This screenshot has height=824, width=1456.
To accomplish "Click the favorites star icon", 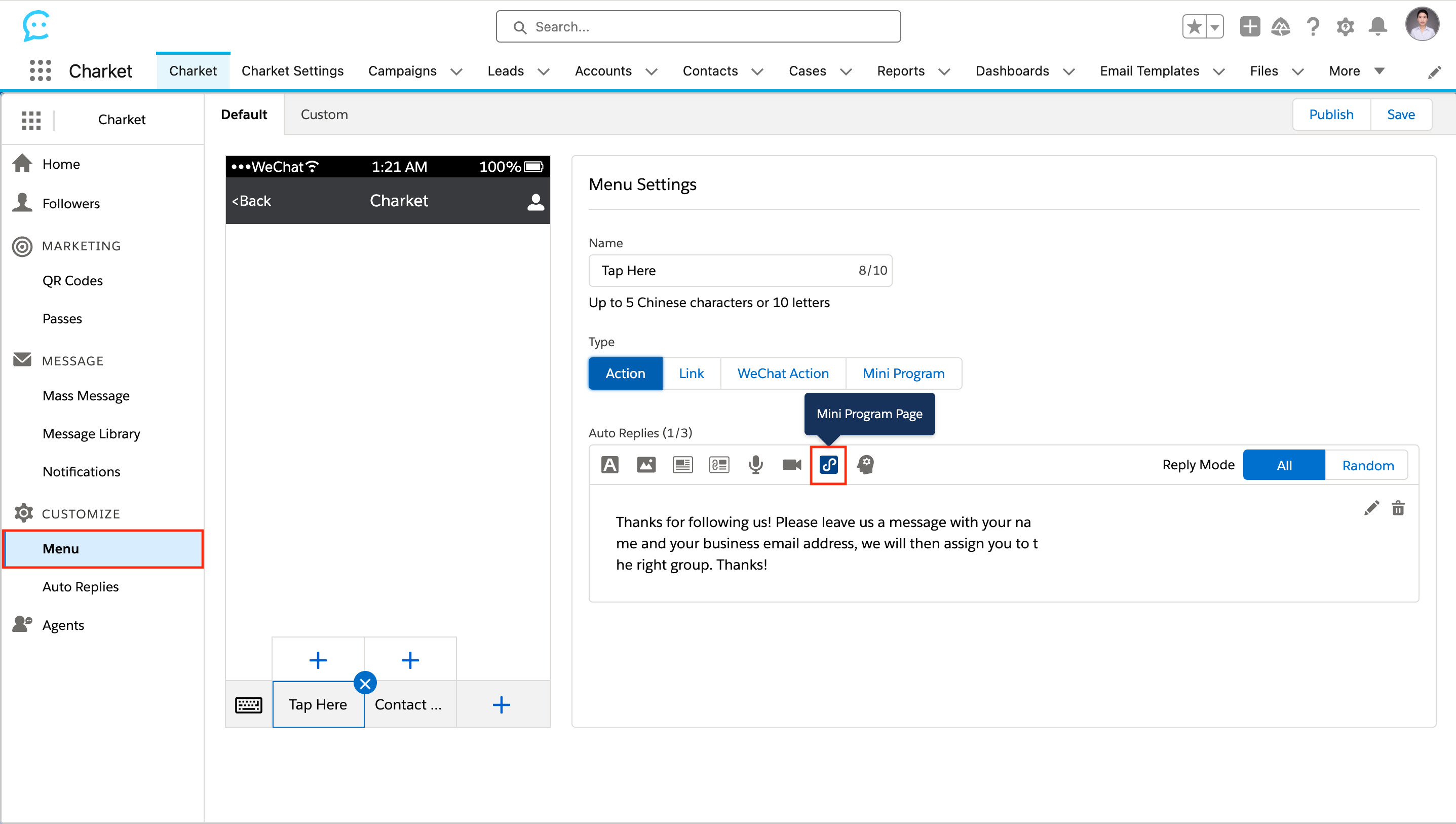I will (x=1194, y=26).
